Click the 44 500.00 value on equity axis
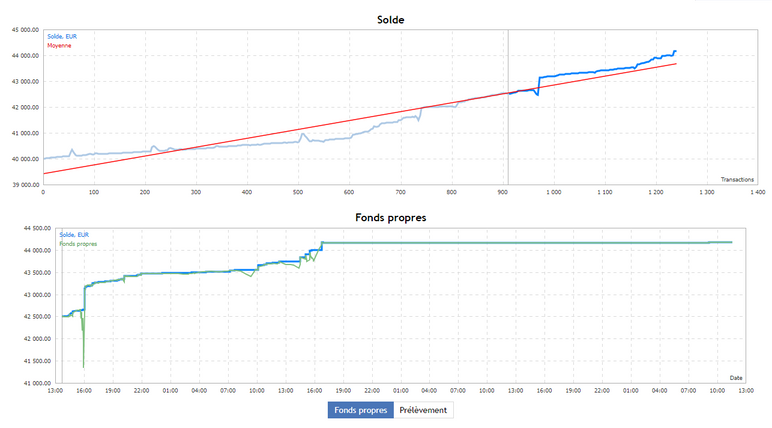The image size is (772, 428). tap(37, 228)
